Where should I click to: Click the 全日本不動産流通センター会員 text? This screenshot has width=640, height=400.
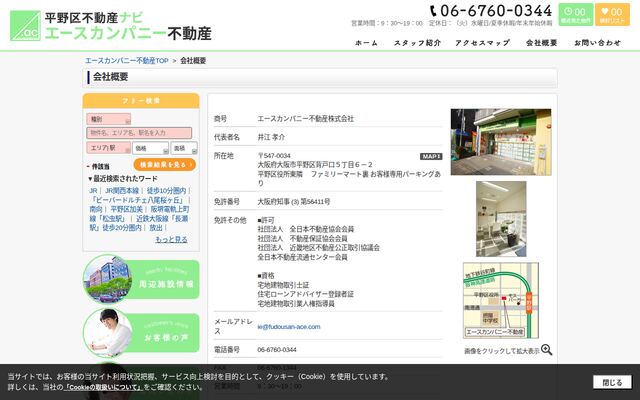[302, 257]
